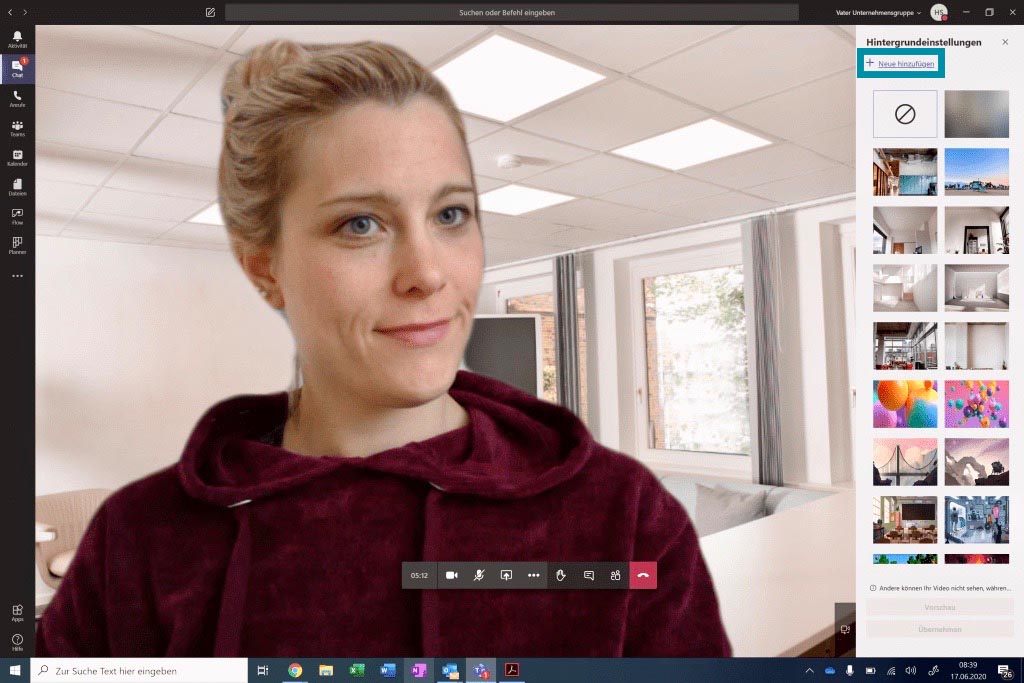Navigate forward with the right arrow
Viewport: 1024px width, 683px height.
[x=25, y=12]
